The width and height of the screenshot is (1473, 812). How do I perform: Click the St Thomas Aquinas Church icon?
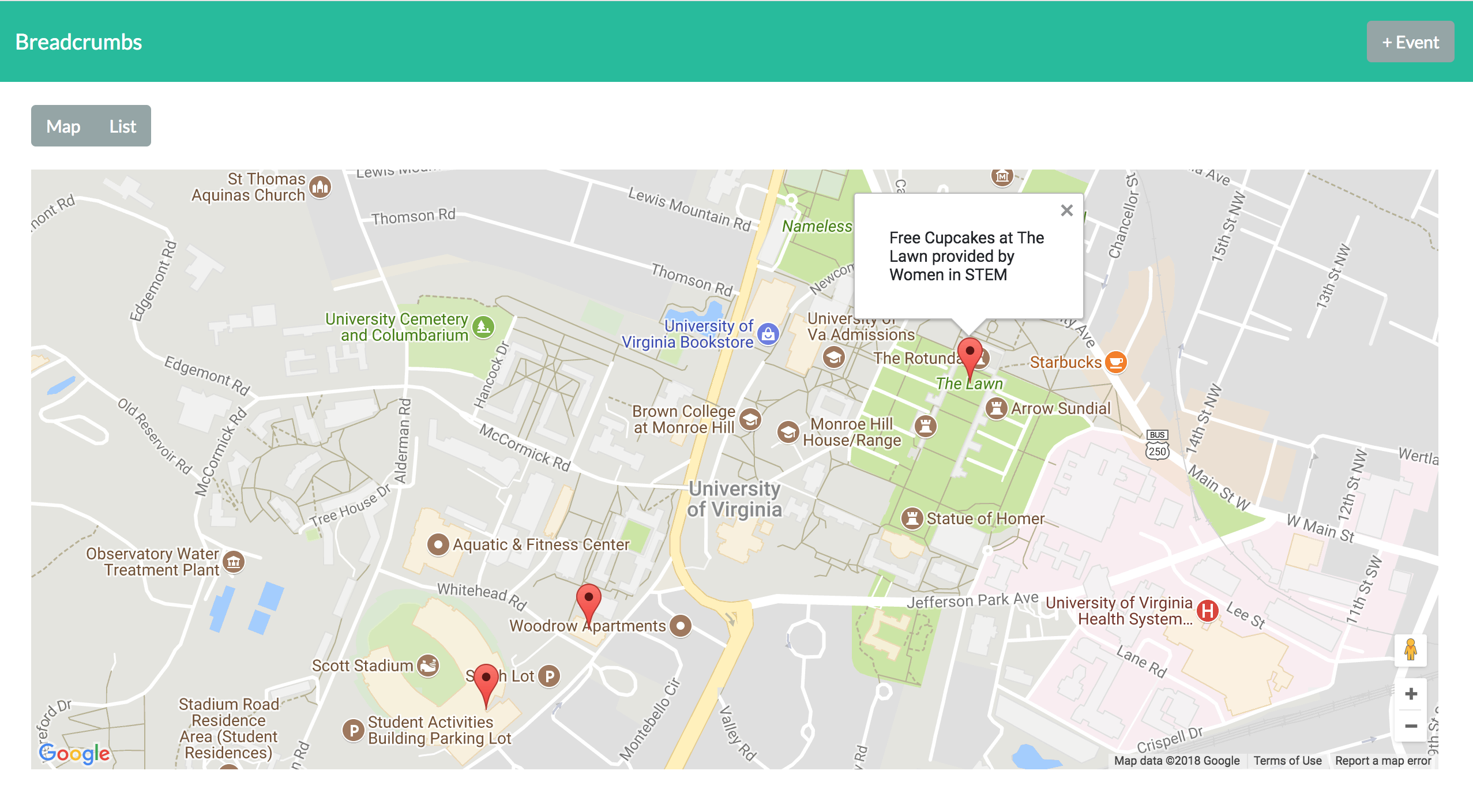coord(320,187)
